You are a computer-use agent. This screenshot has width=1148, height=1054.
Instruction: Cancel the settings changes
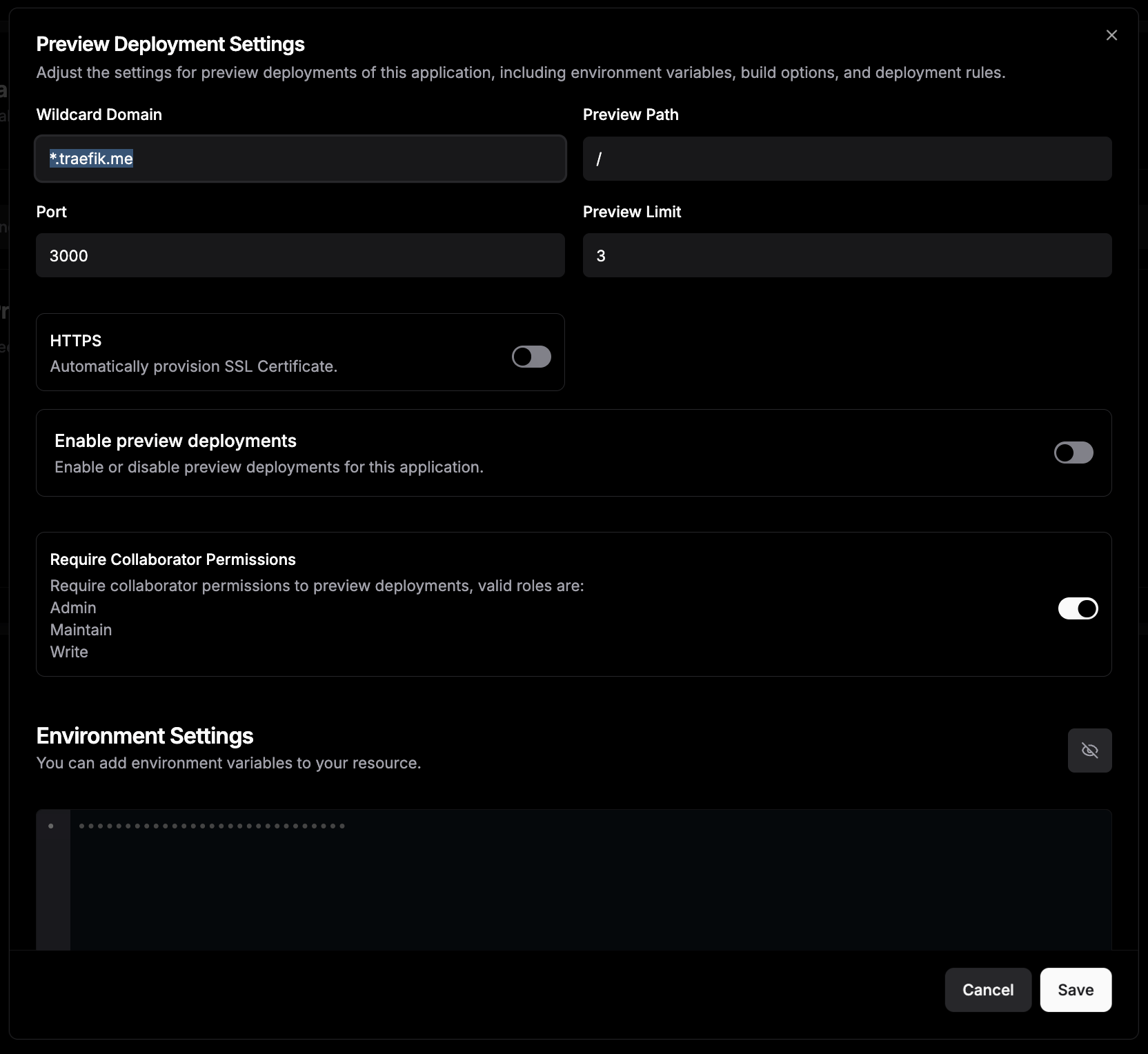point(987,990)
